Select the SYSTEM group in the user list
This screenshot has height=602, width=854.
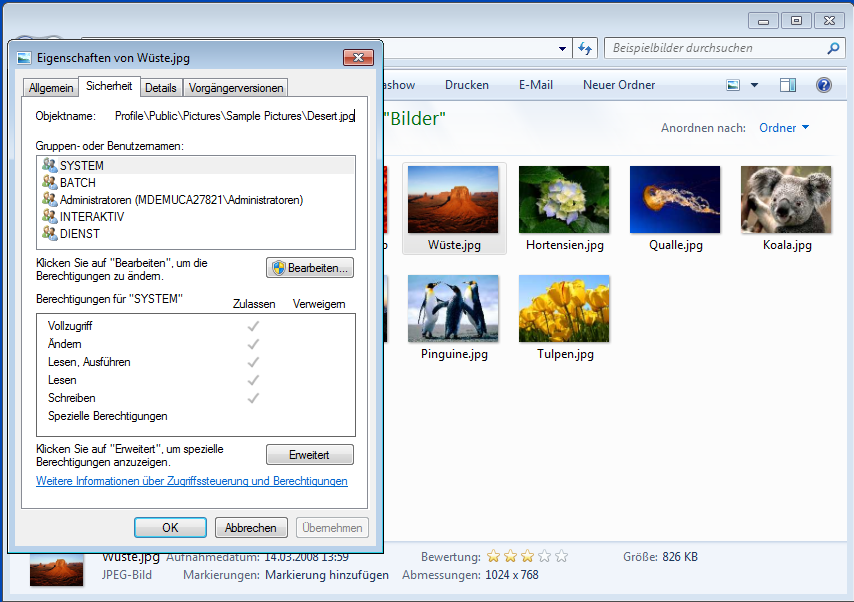tap(81, 165)
